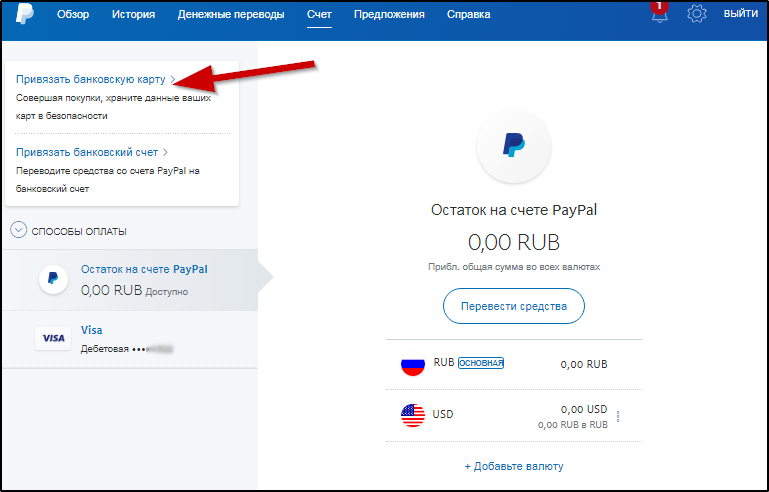The width and height of the screenshot is (769, 492).
Task: Click the Дебетовая card number text
Action: 127,349
